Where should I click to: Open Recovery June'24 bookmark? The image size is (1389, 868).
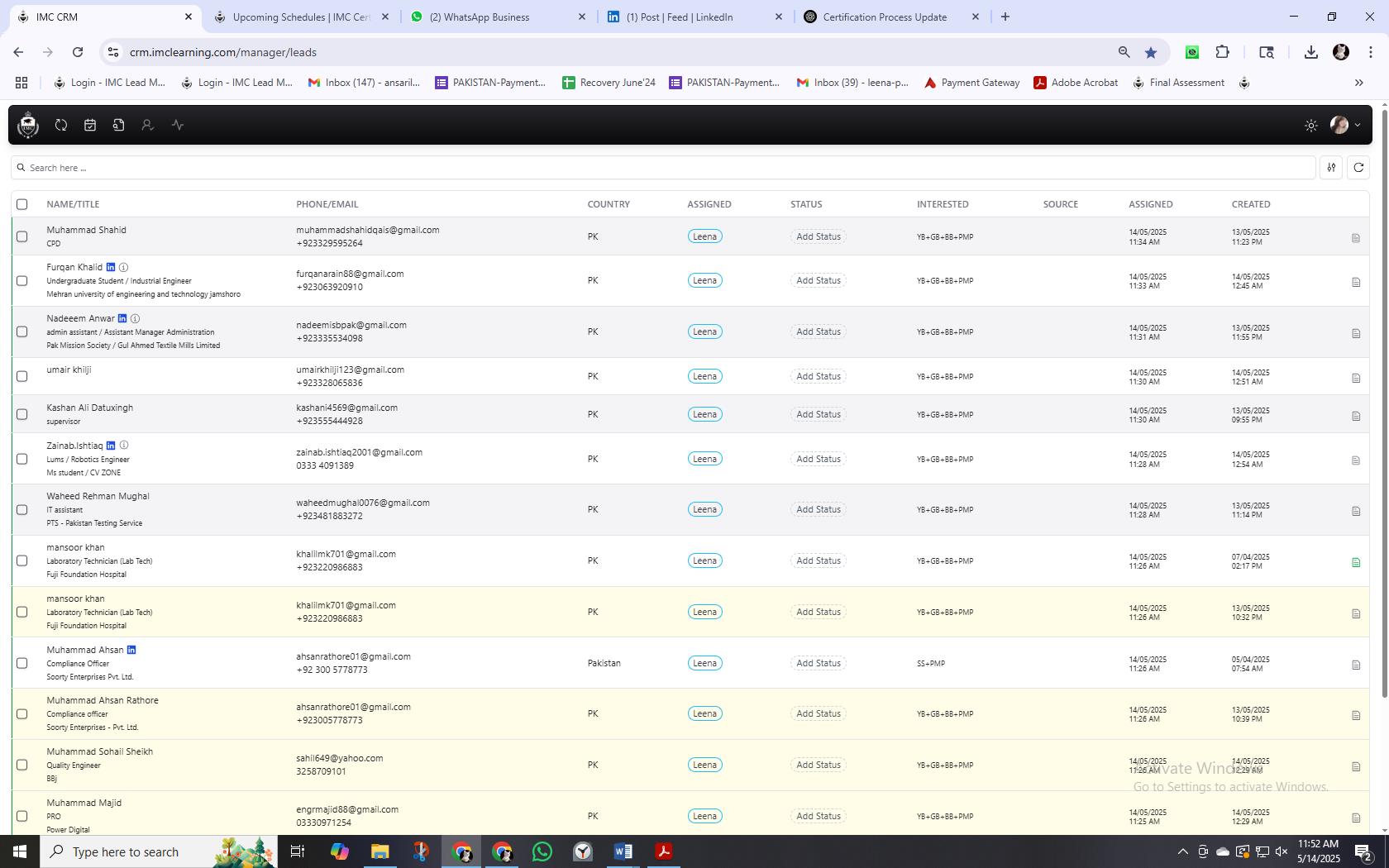tap(609, 83)
